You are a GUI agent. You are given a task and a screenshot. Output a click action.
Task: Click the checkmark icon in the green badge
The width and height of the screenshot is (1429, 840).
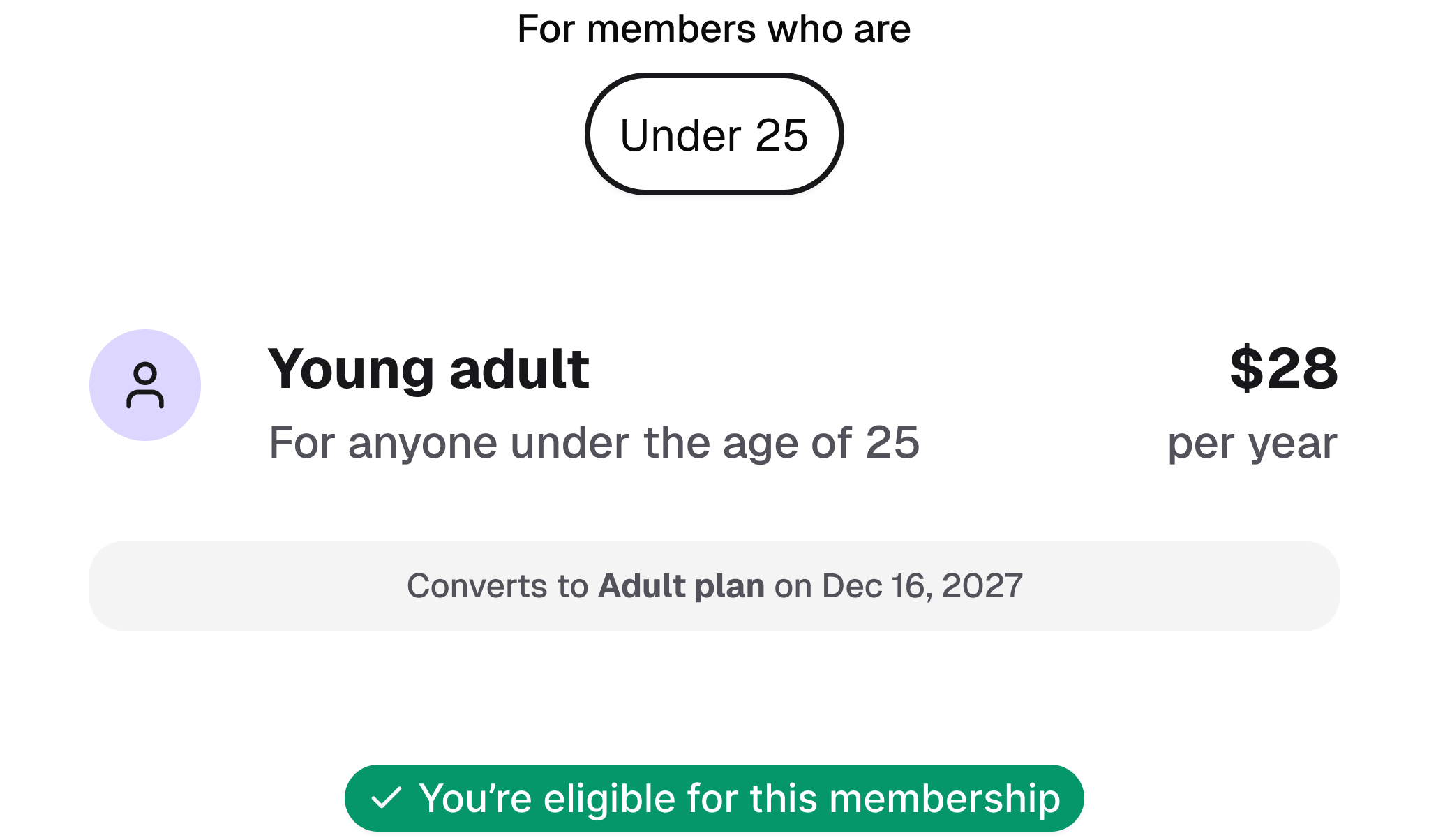point(386,797)
